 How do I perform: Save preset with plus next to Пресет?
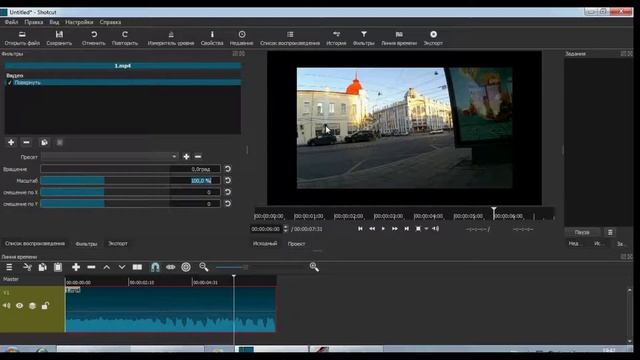[186, 156]
